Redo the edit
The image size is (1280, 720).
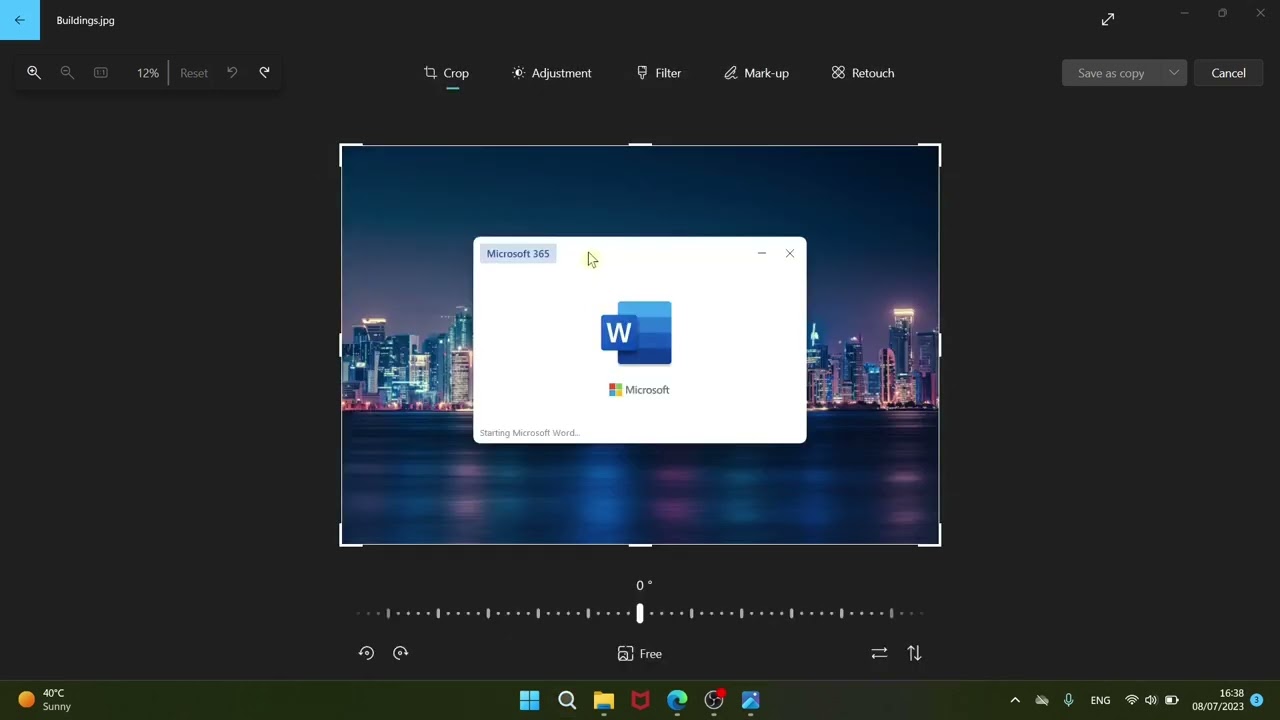pyautogui.click(x=265, y=72)
